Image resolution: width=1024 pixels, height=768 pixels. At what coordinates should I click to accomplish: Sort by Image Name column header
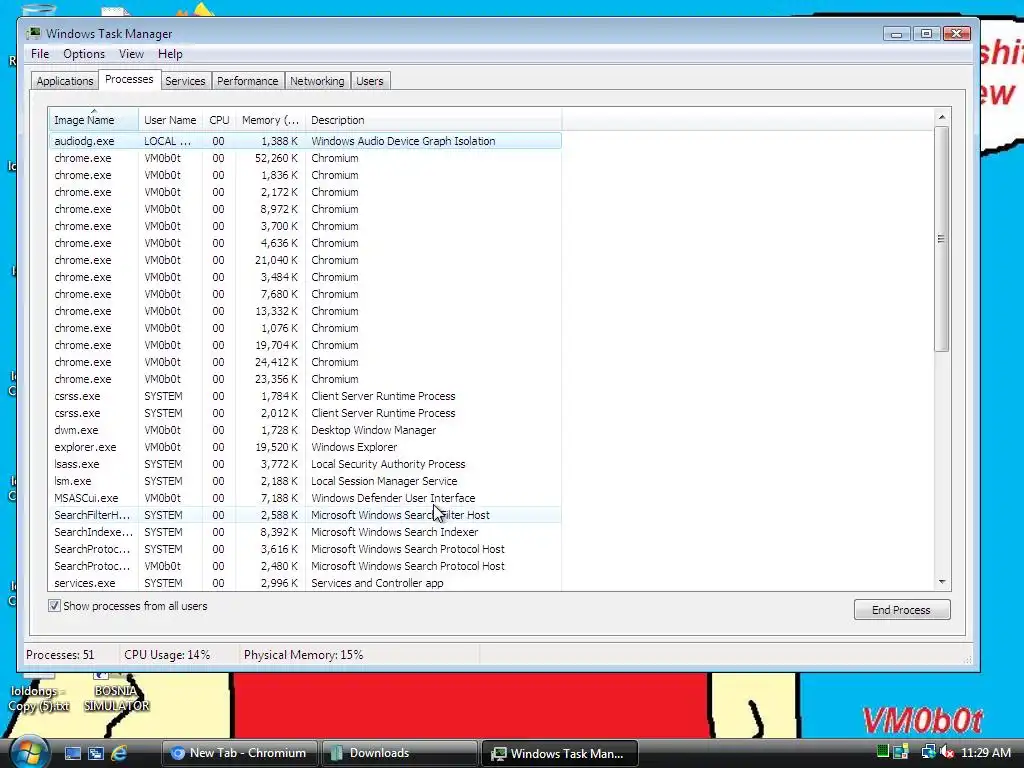93,120
